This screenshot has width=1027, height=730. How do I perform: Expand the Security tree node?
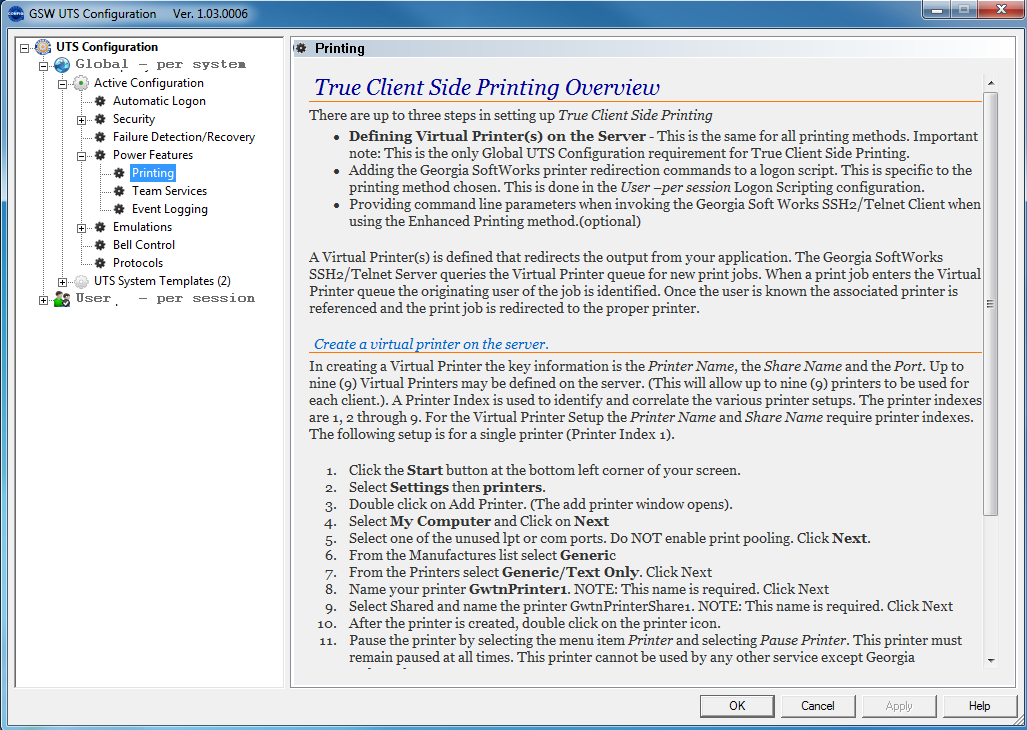(x=82, y=119)
